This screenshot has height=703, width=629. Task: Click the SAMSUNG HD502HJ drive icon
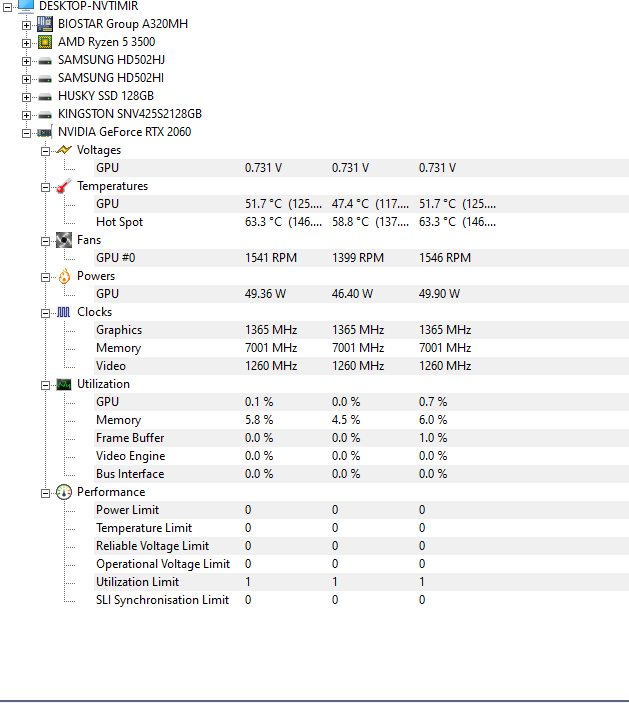pos(44,61)
